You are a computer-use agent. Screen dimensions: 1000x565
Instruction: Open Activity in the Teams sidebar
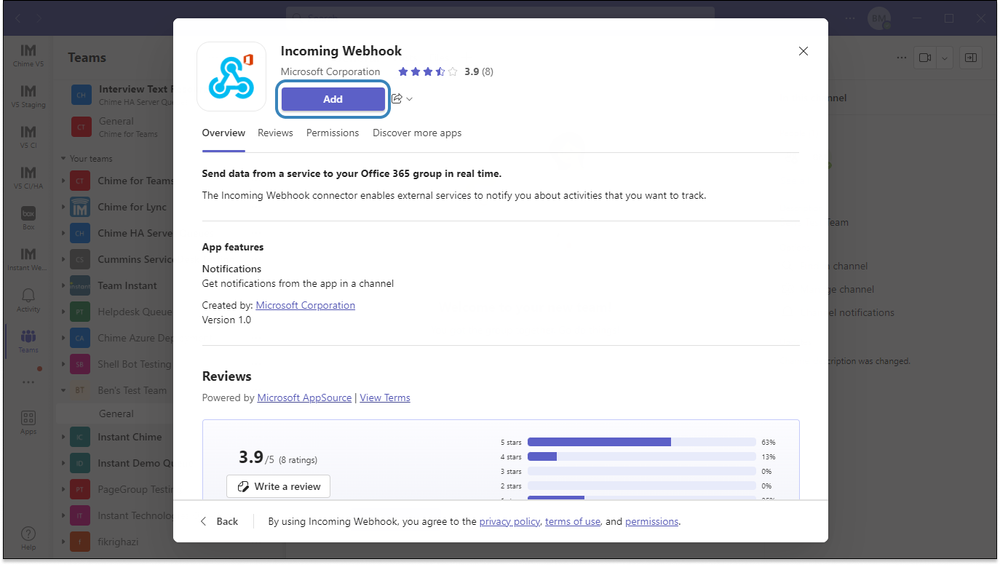point(28,300)
